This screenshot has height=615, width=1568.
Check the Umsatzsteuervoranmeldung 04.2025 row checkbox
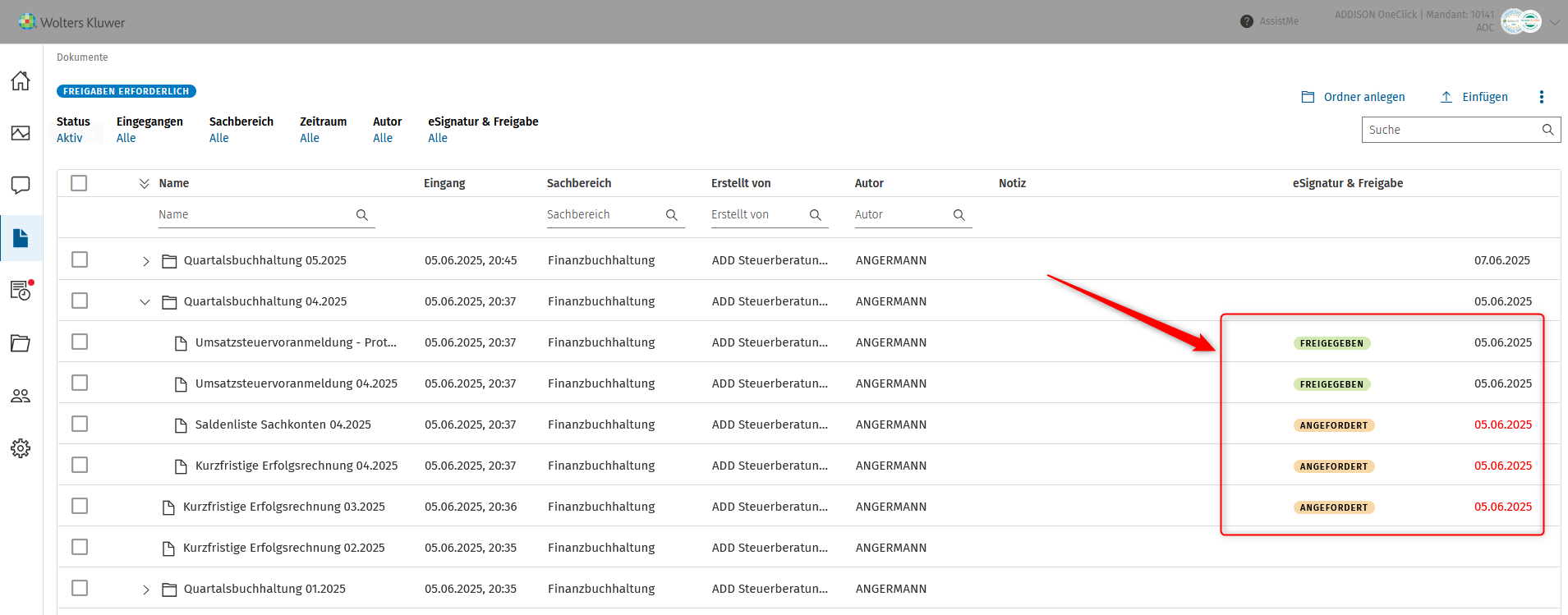pos(80,383)
